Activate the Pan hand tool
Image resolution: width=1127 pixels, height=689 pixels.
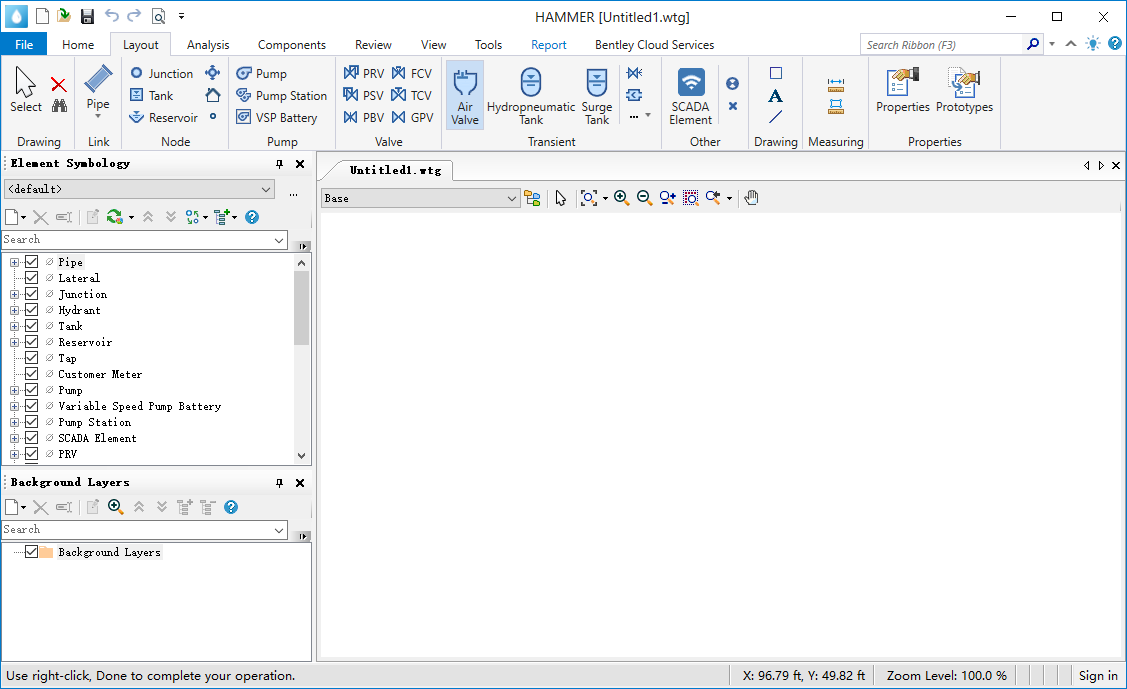752,198
